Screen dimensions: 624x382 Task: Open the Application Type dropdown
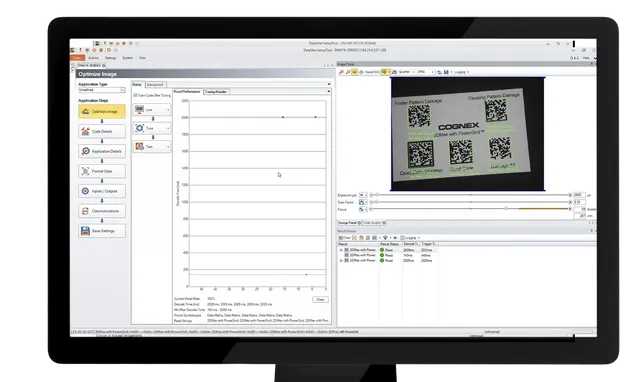(102, 90)
